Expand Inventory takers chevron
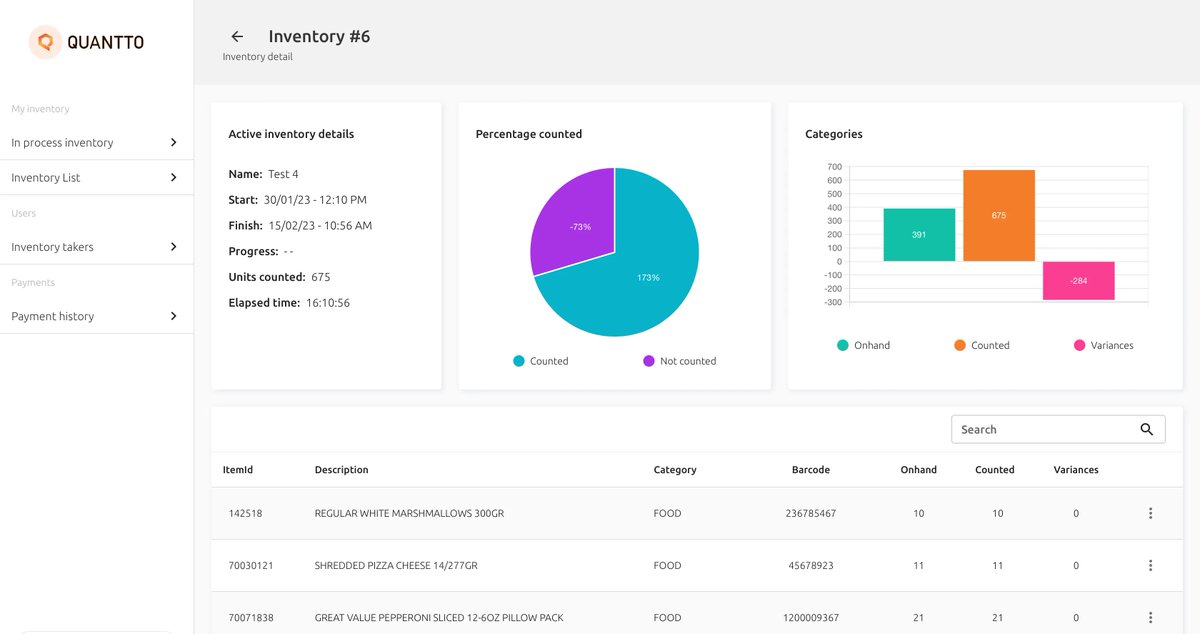The image size is (1200, 634). (173, 246)
